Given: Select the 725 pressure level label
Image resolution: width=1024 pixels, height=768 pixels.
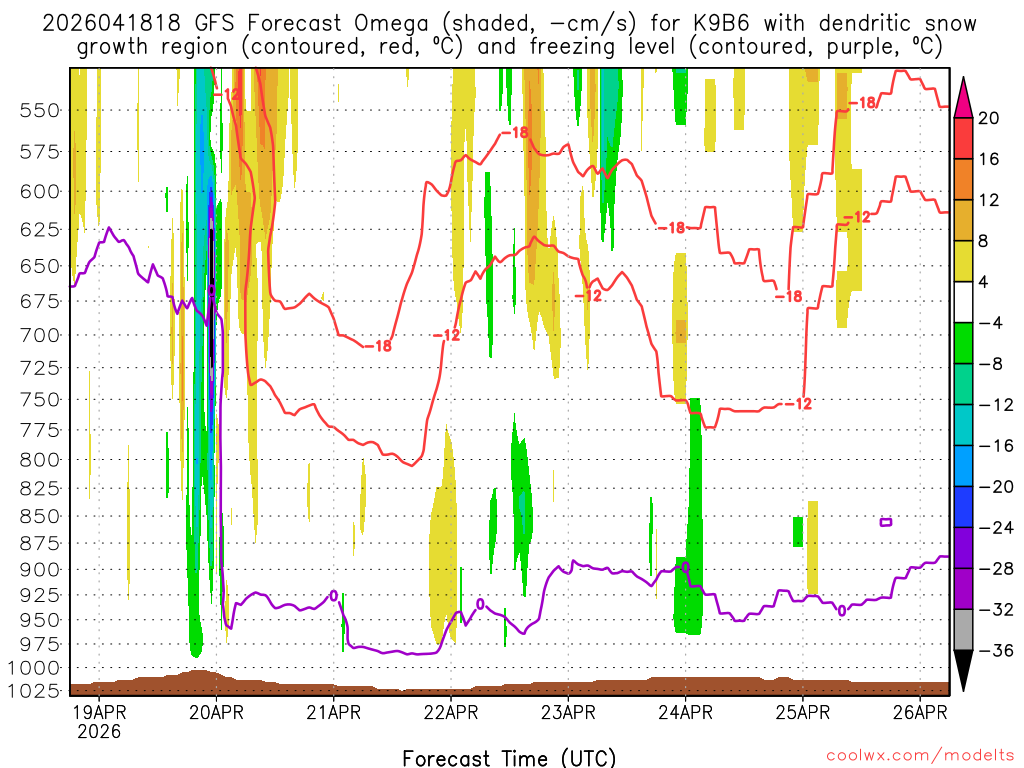Looking at the screenshot, I should click(x=40, y=368).
